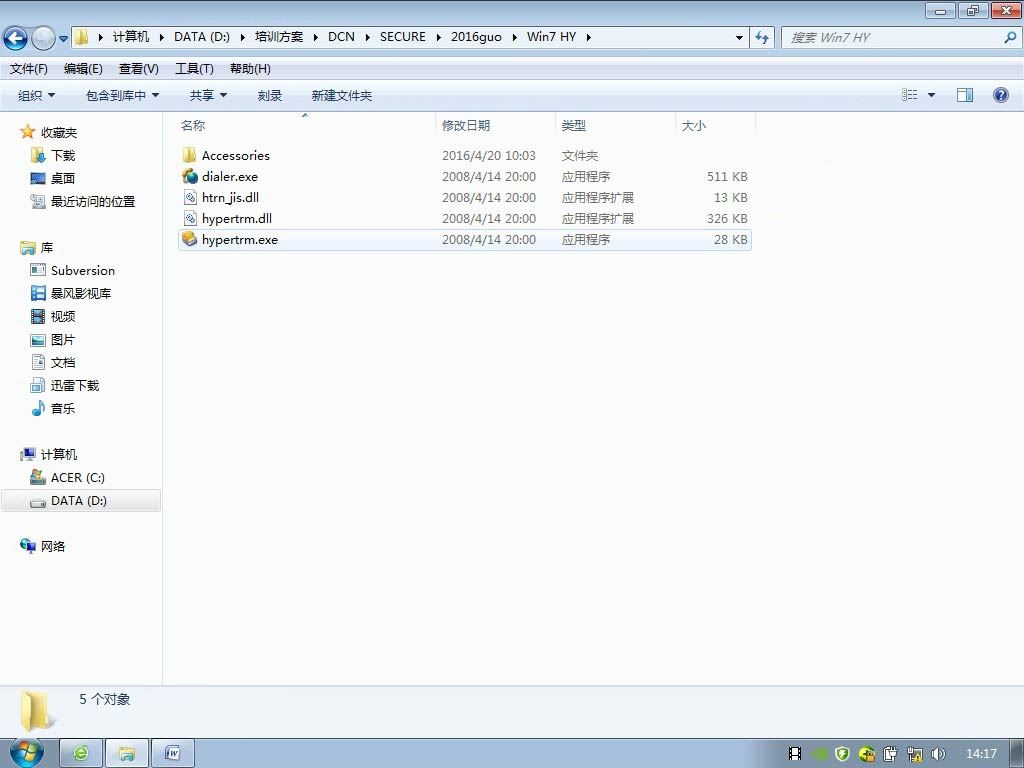
Task: Select the htrn_jis.dll file icon
Action: click(190, 197)
